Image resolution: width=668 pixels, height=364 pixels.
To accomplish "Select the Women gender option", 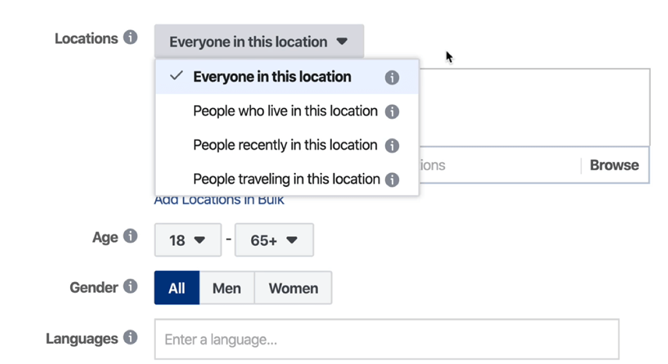I will tap(293, 288).
